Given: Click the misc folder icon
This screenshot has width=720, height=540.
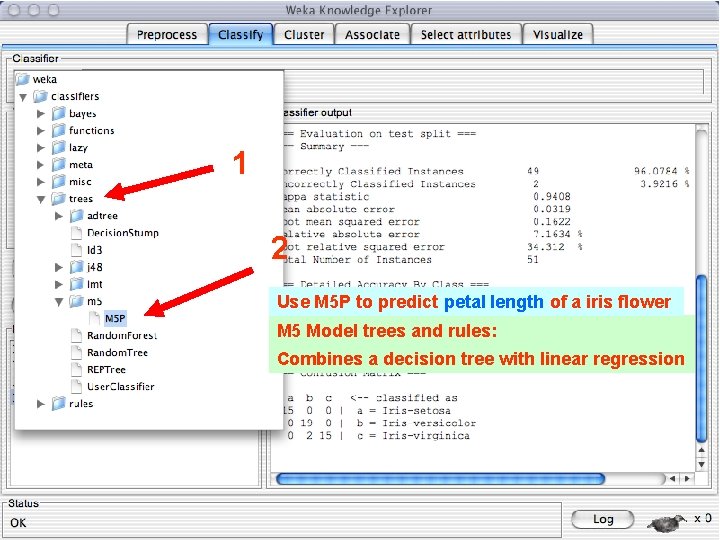Looking at the screenshot, I should [x=59, y=182].
